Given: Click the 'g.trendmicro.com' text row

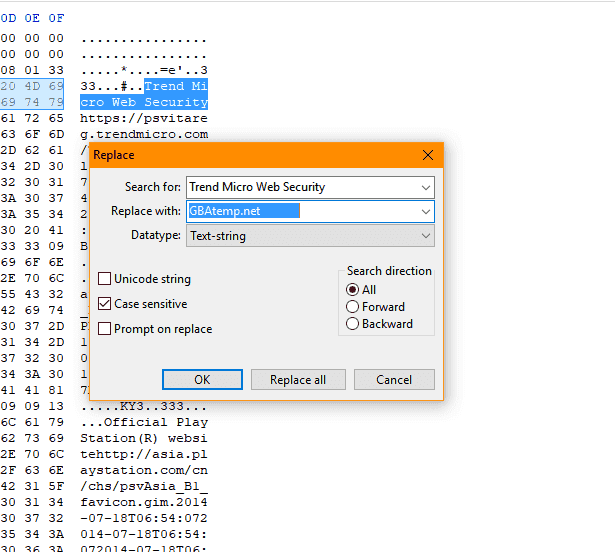Looking at the screenshot, I should coord(144,135).
